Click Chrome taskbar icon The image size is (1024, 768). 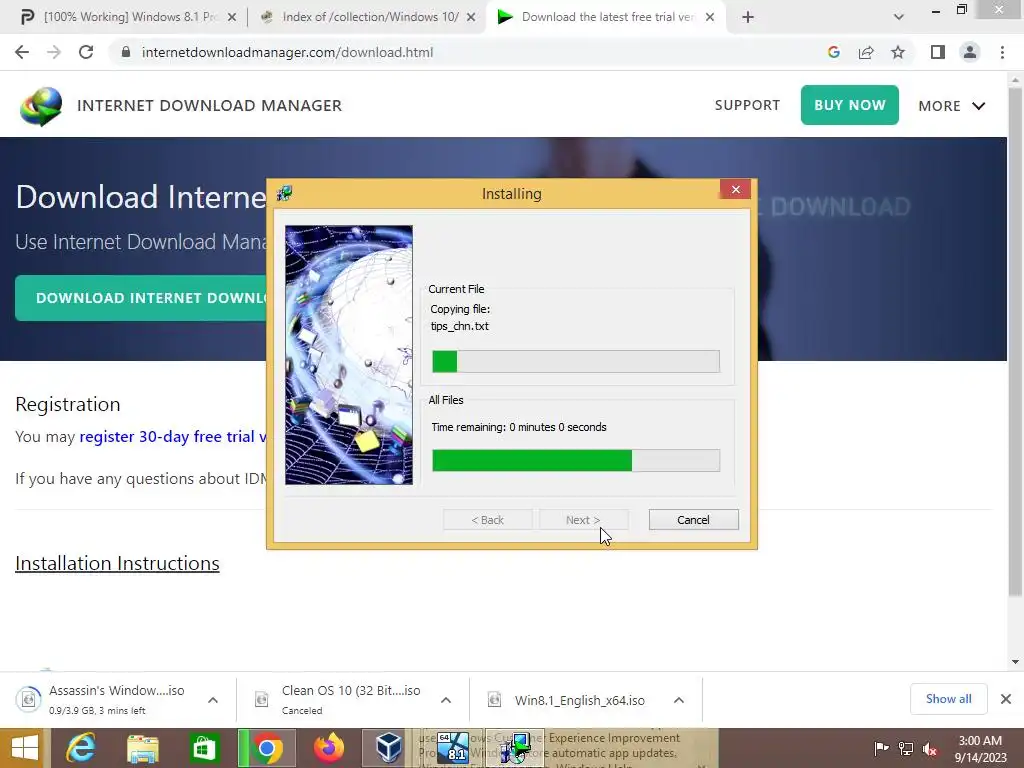(x=266, y=748)
